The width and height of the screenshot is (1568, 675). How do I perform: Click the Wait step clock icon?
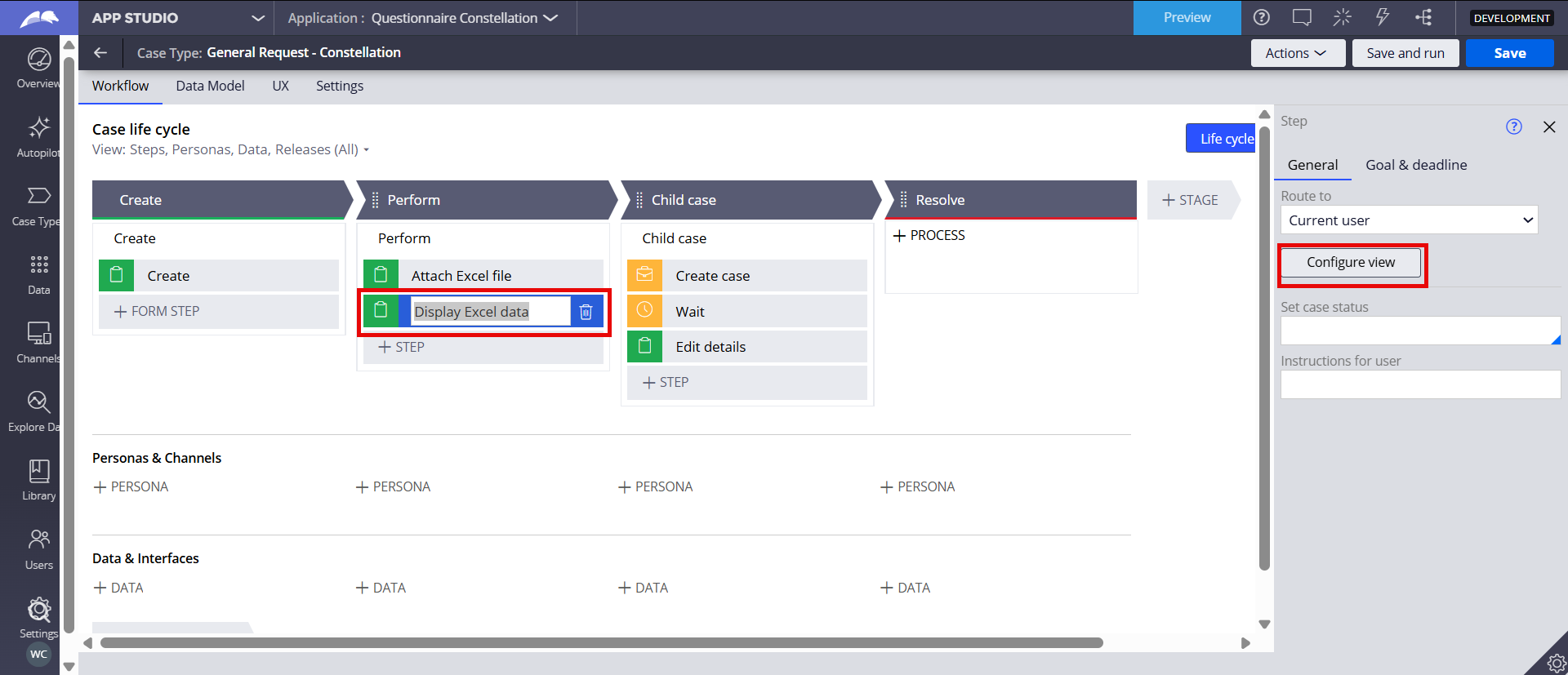point(644,311)
